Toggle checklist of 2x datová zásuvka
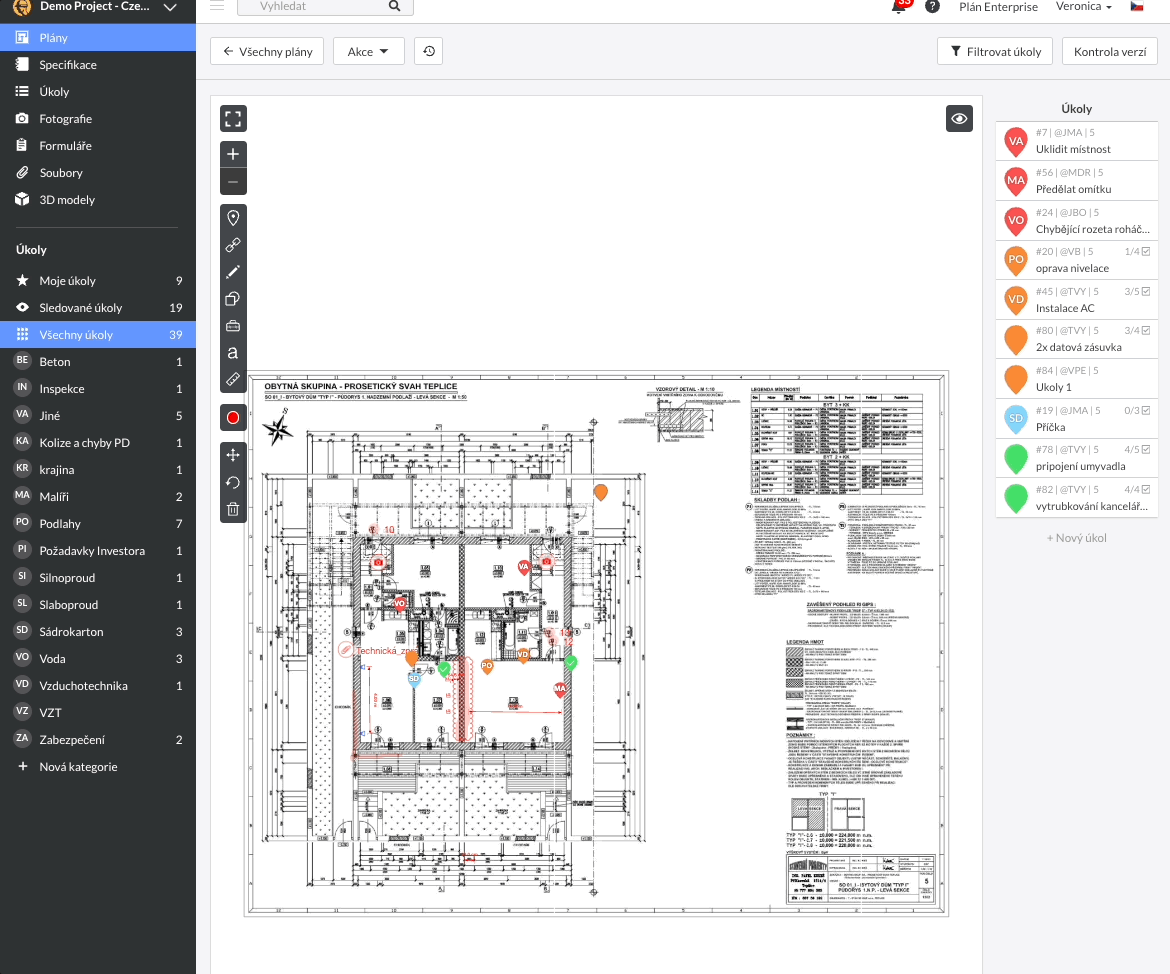Screen dimensions: 1170x974 1146,330
